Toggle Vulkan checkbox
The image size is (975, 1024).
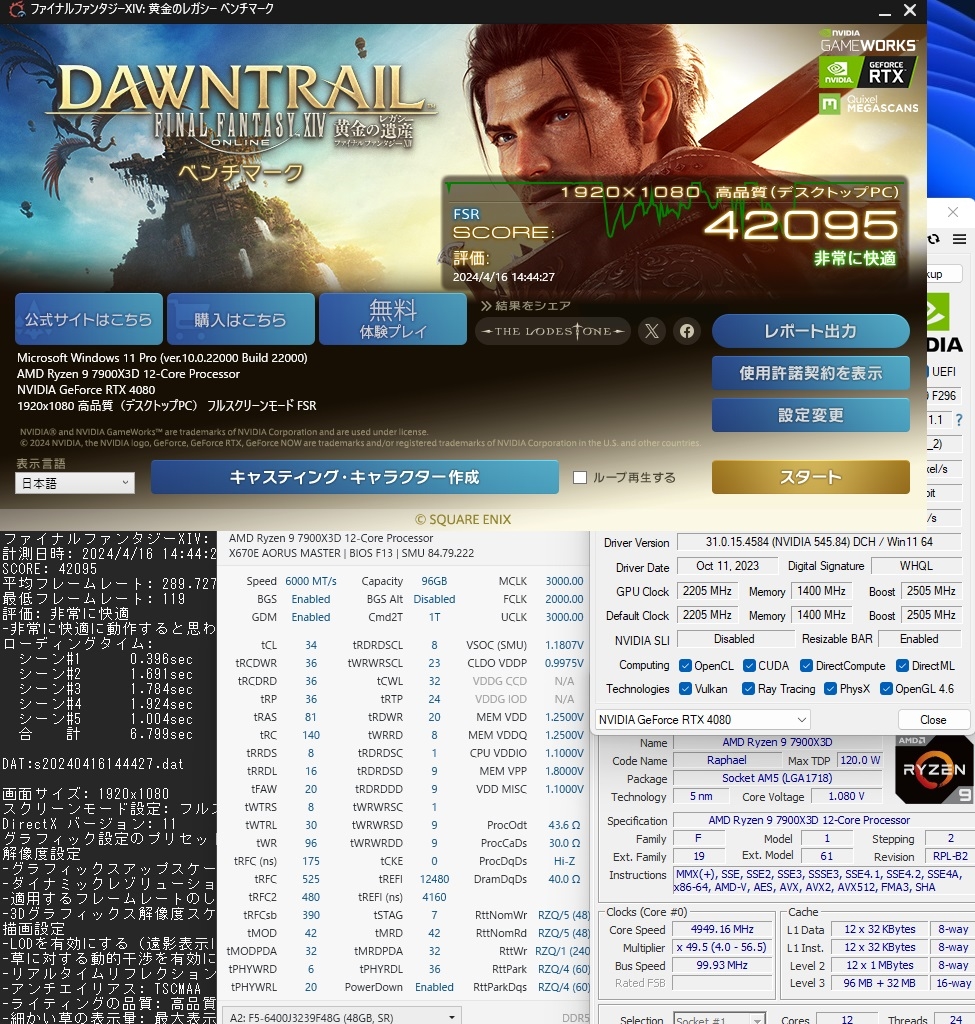[685, 688]
